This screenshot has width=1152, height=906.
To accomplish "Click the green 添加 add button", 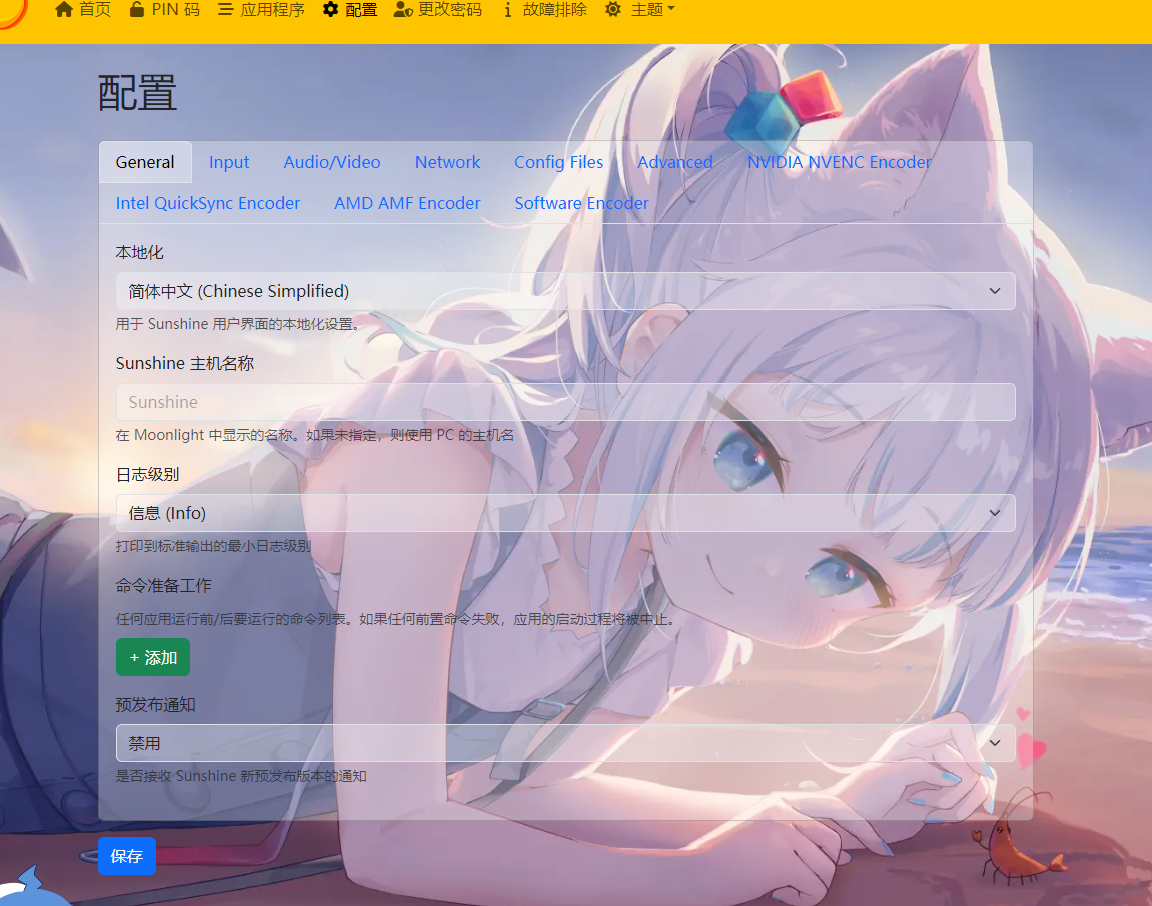I will [x=153, y=657].
